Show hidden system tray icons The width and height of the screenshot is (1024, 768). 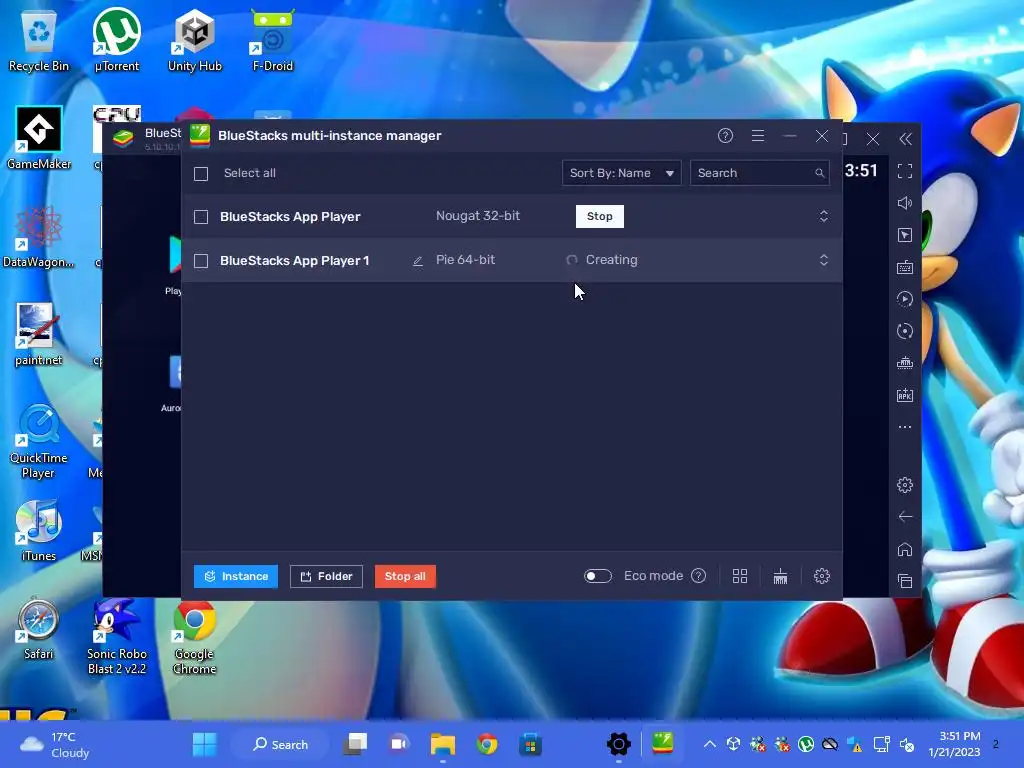click(710, 744)
